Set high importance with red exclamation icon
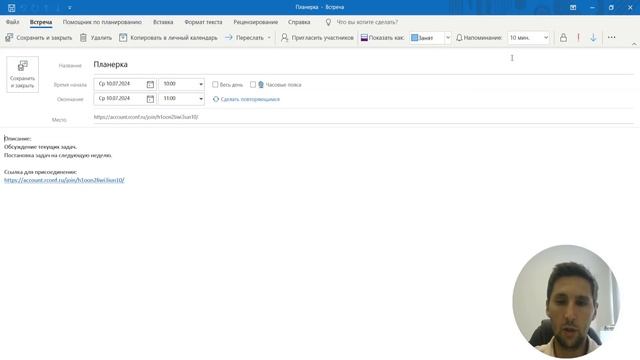The height and width of the screenshot is (360, 640). point(578,38)
